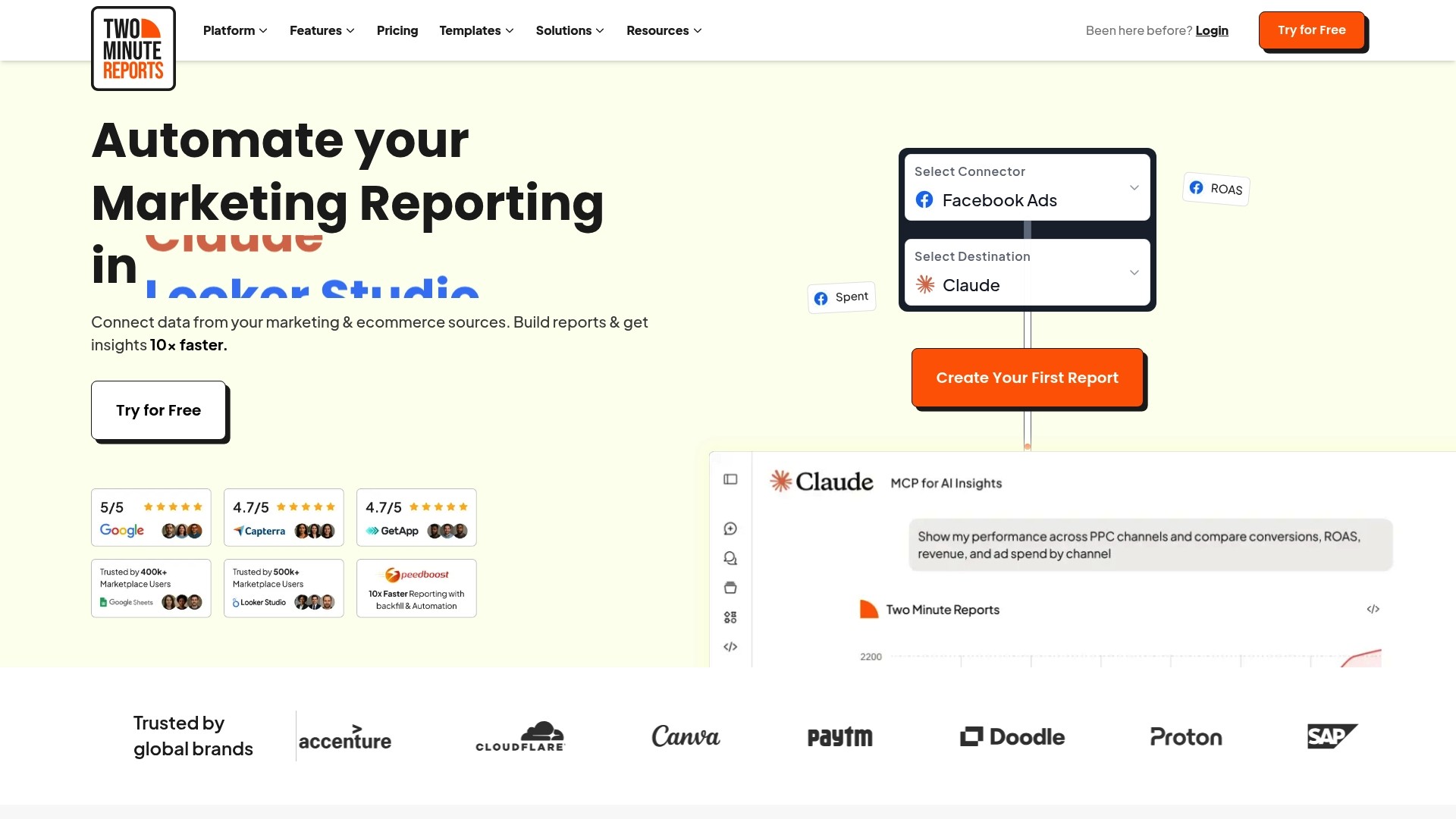Click the Two Minute Reports logo
Screen dimensions: 1456x819
133,49
